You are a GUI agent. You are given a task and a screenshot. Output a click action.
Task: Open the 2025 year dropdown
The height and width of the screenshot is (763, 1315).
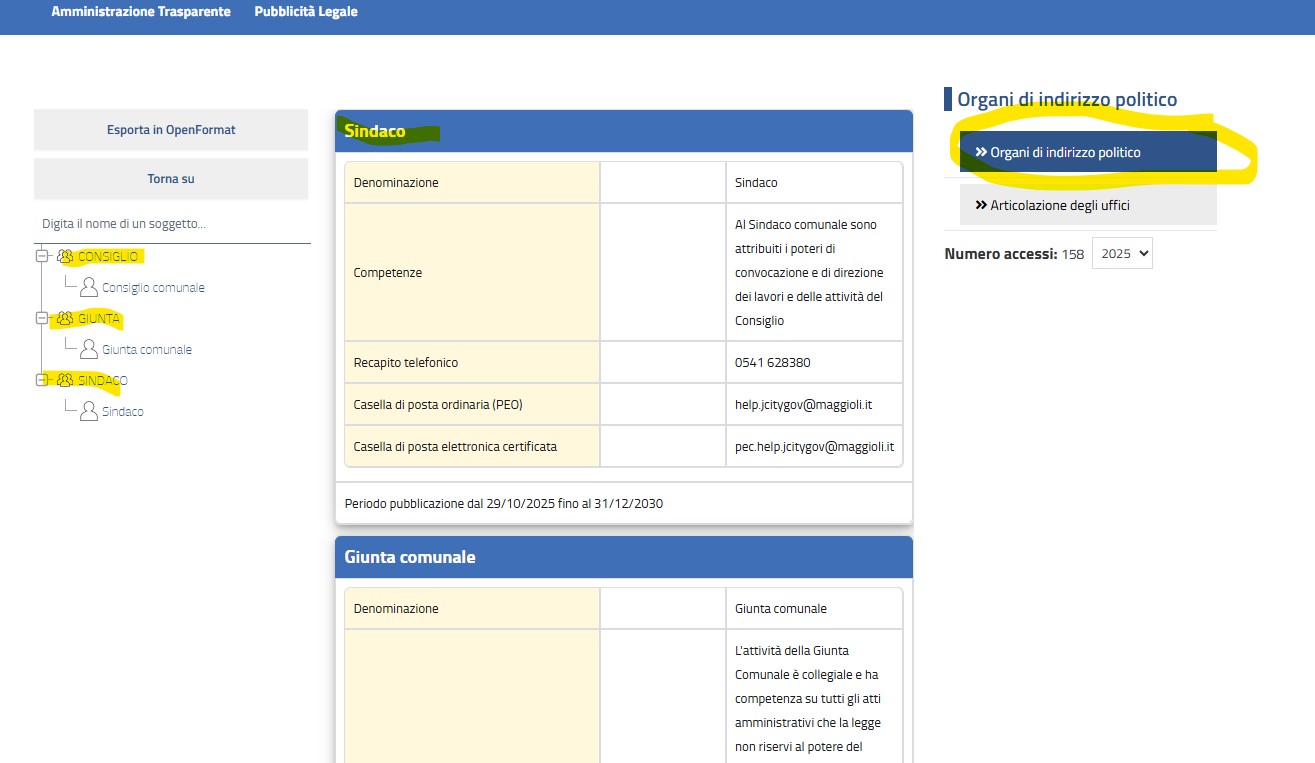click(x=1121, y=253)
